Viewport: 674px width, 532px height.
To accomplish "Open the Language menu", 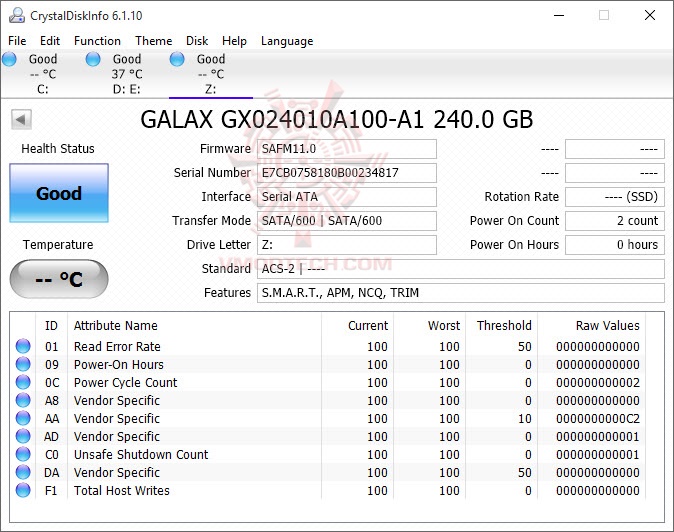I will pyautogui.click(x=287, y=41).
